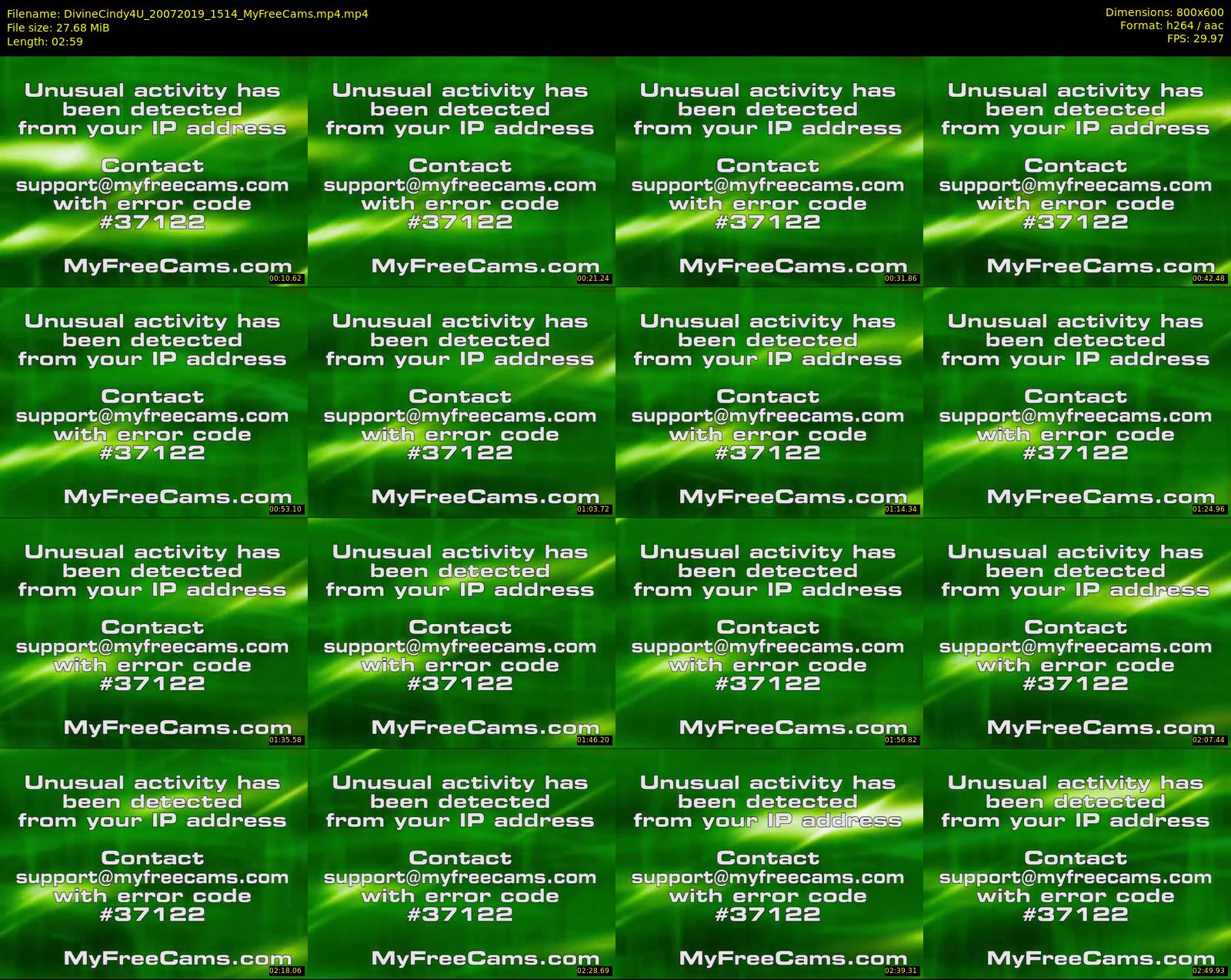
Task: Click the "Format: h264 / aac" text
Action: pos(1172,25)
